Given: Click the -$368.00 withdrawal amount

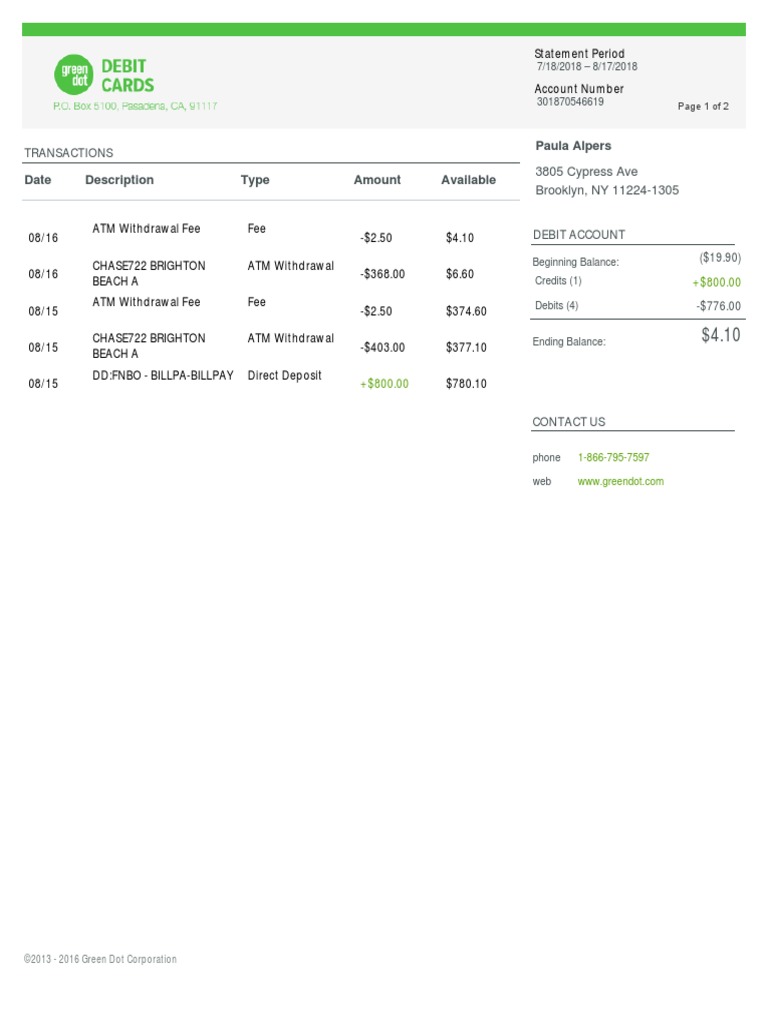Looking at the screenshot, I should coord(383,274).
